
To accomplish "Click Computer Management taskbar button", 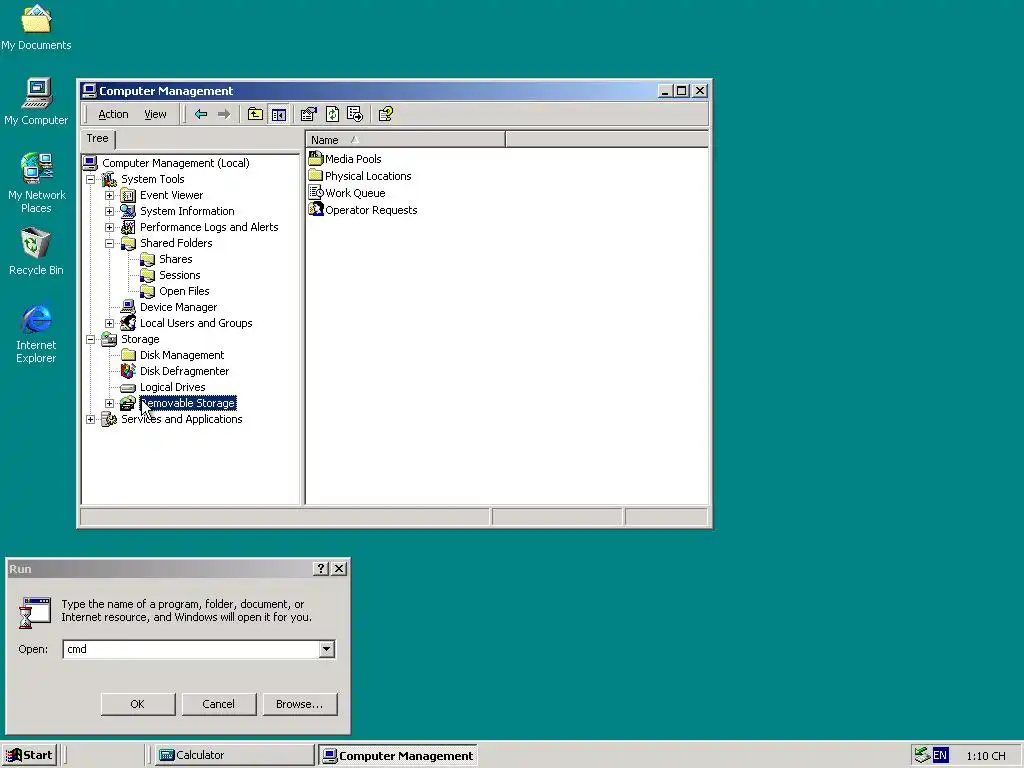I will (398, 756).
